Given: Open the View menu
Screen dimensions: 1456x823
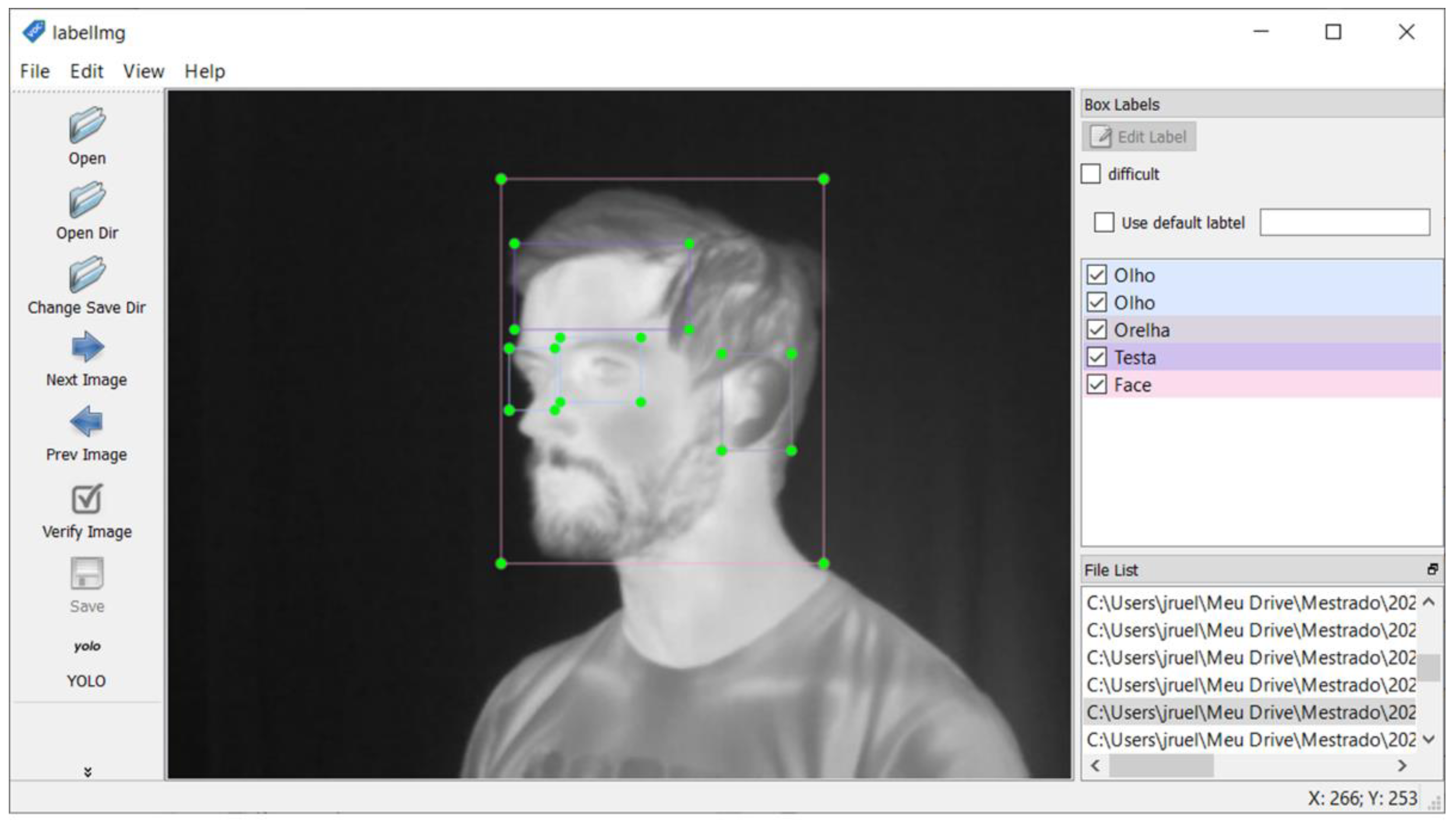Looking at the screenshot, I should (144, 71).
